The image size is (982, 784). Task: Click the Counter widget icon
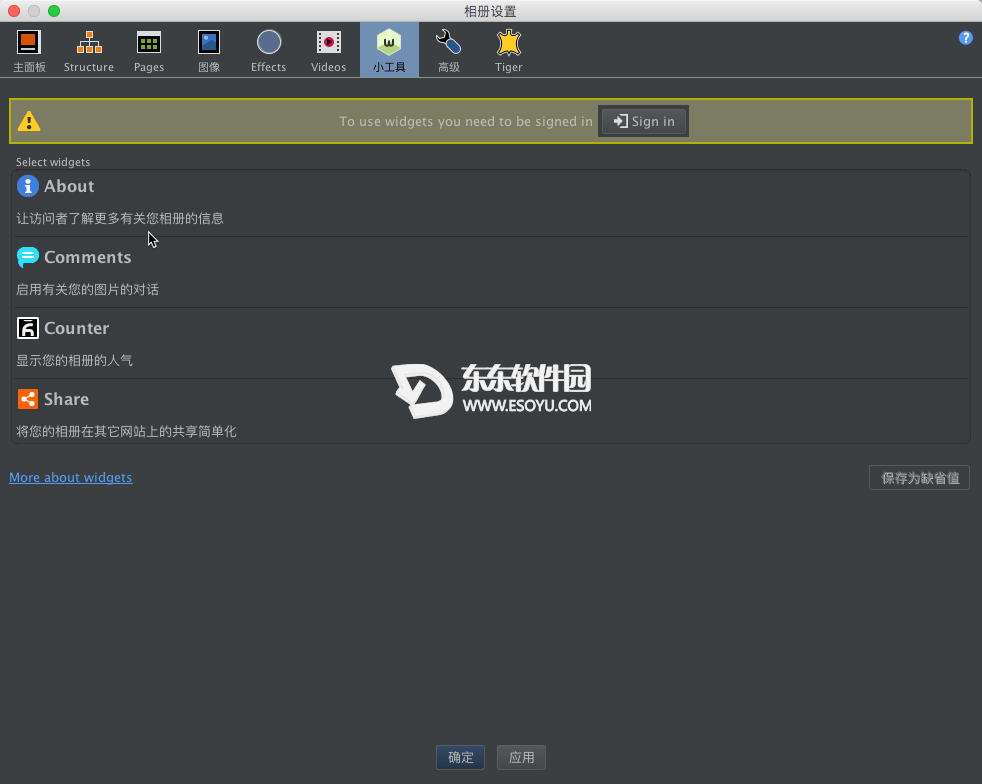tap(28, 328)
